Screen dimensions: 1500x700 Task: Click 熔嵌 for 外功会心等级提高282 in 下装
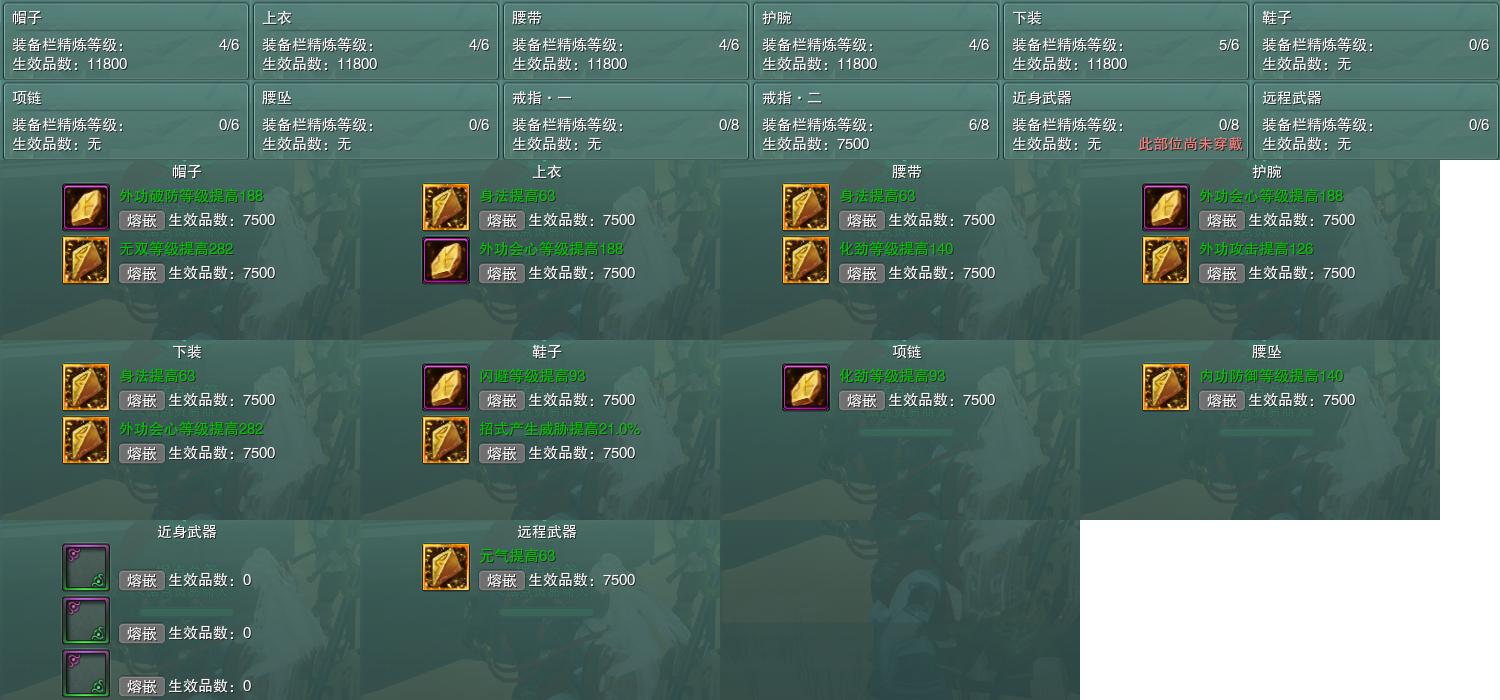tap(142, 454)
